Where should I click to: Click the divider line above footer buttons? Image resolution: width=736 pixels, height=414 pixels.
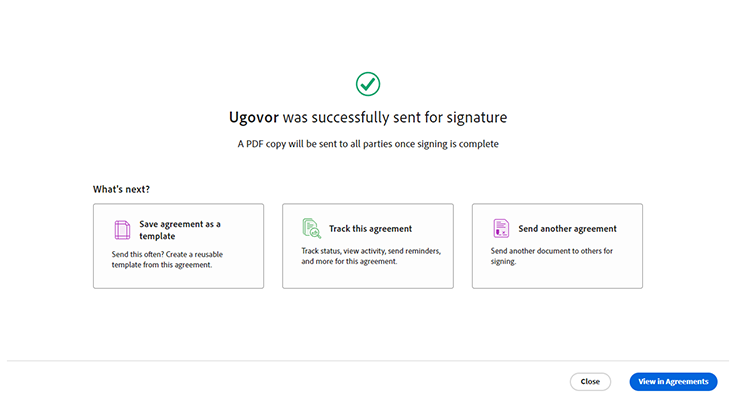tap(367, 360)
